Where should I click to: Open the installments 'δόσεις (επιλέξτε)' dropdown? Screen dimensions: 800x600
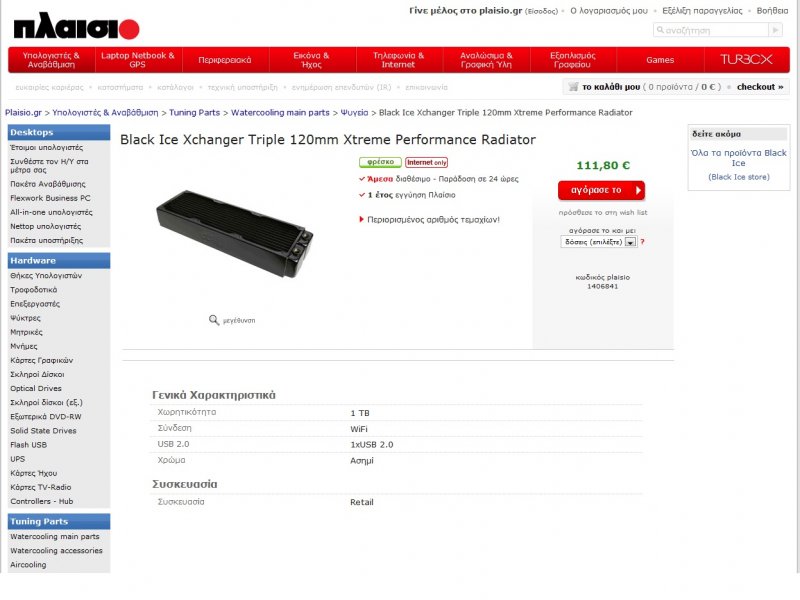point(598,242)
